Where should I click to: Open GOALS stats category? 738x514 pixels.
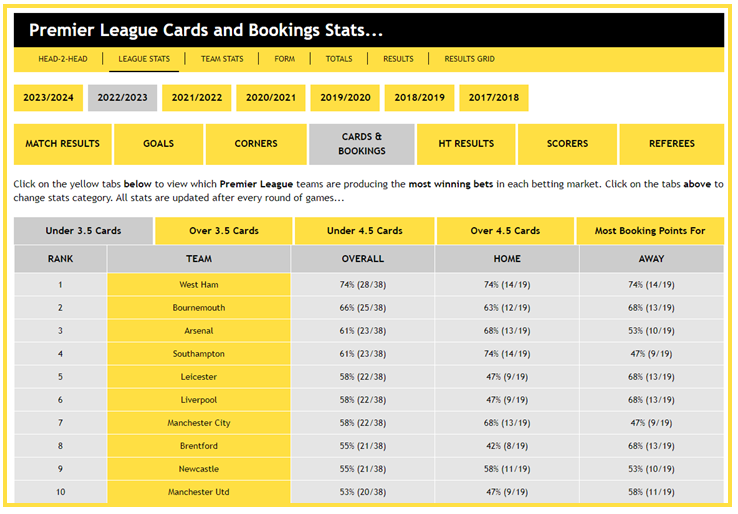click(159, 144)
